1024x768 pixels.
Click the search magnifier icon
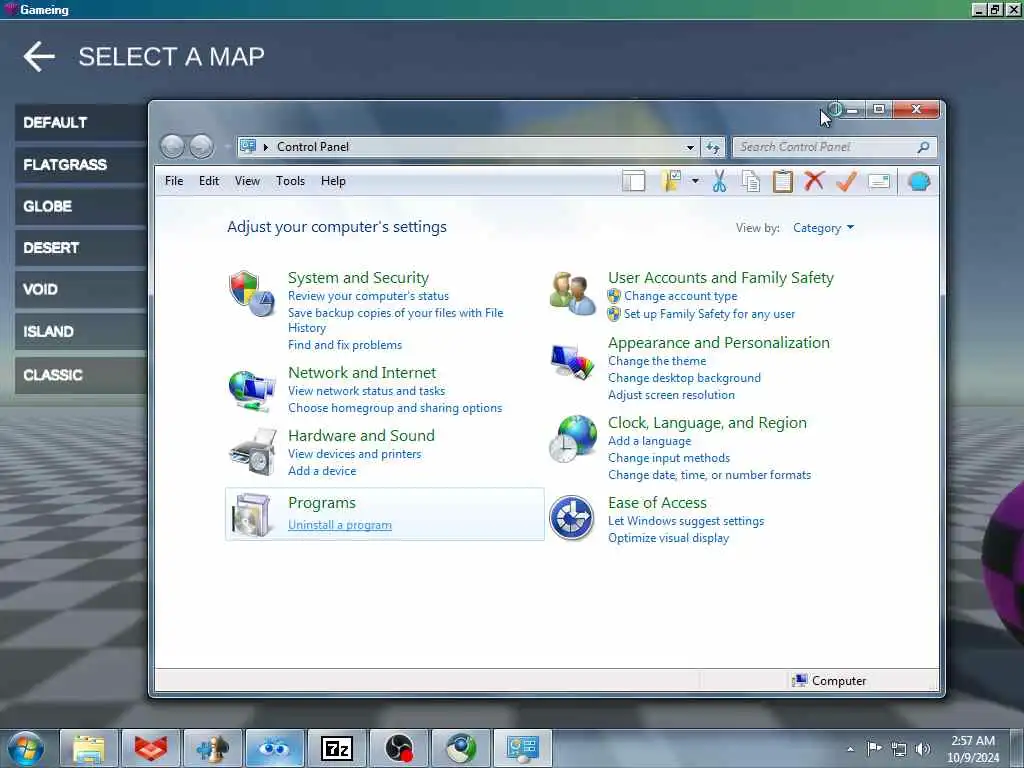[x=923, y=148]
